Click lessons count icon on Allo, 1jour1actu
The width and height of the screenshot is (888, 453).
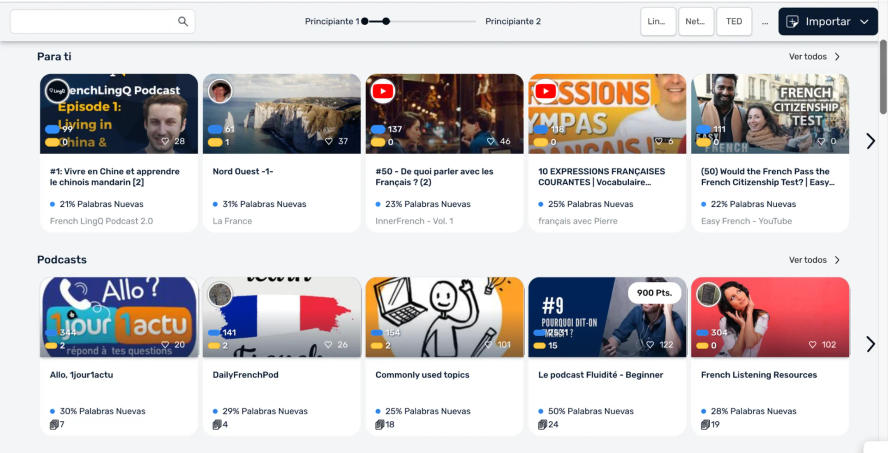[x=54, y=424]
